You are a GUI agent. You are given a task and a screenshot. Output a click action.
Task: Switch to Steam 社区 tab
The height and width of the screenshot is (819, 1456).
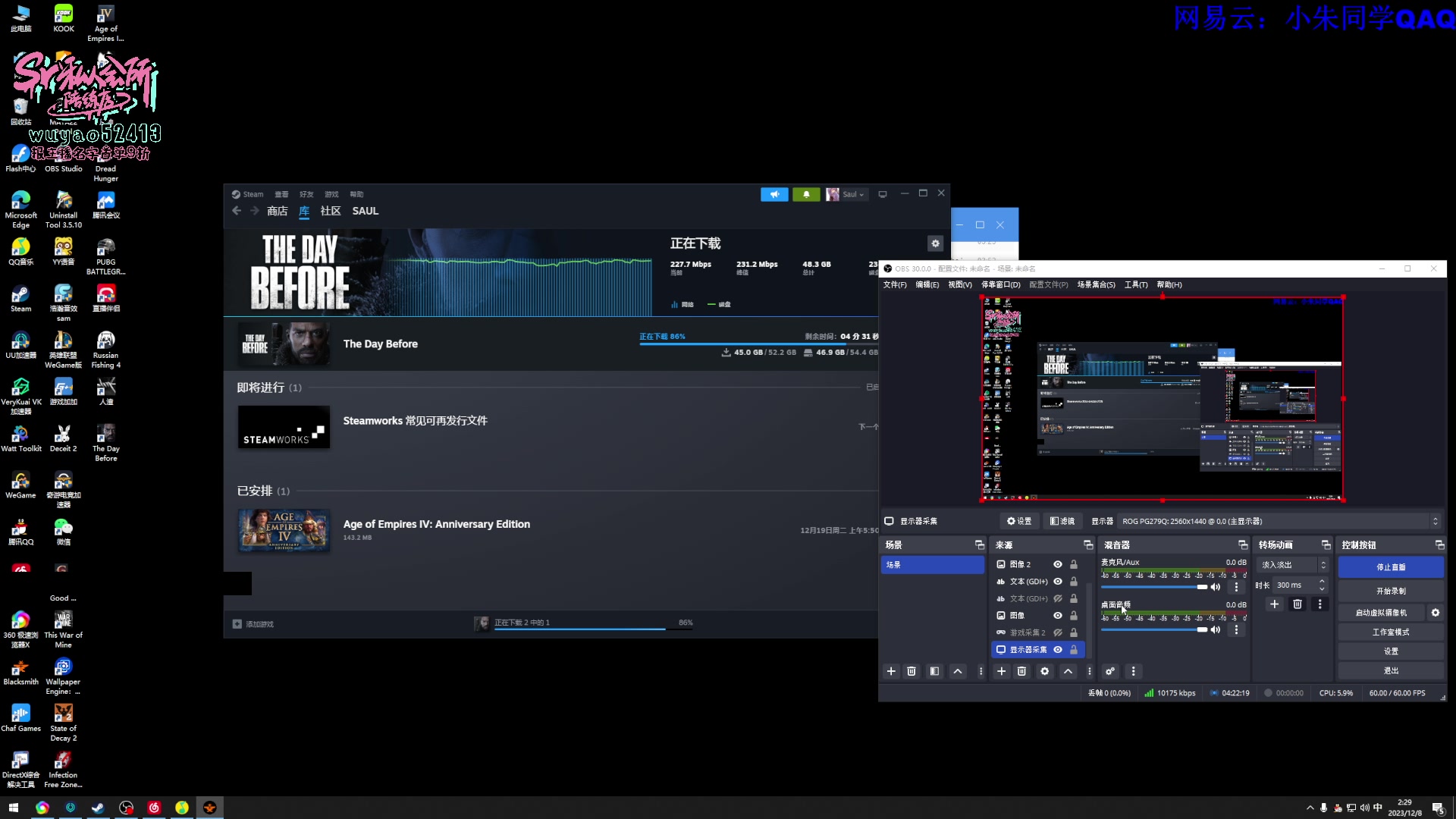pos(330,211)
